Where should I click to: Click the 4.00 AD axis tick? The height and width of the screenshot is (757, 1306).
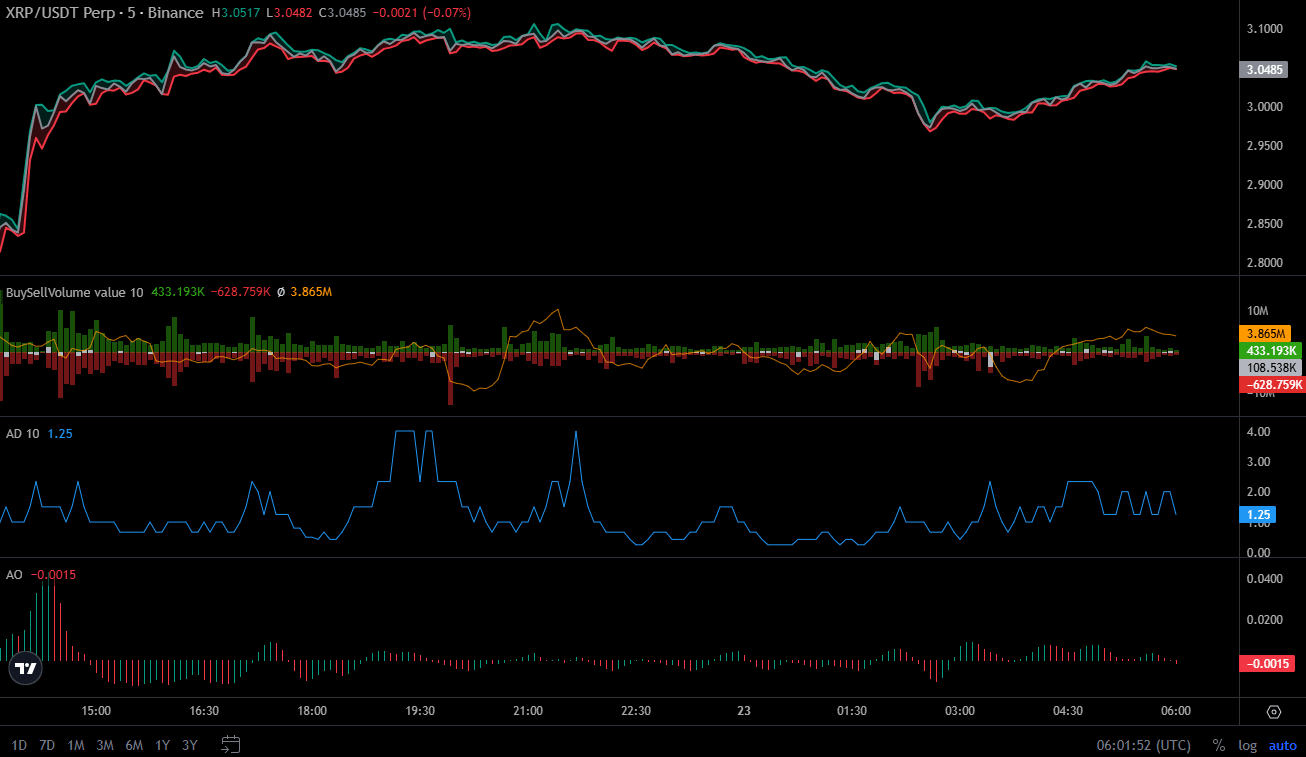1258,432
